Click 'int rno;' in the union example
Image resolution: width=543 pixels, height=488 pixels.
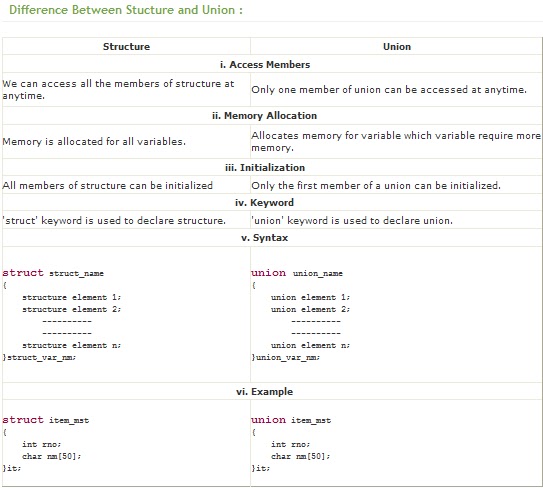291,444
